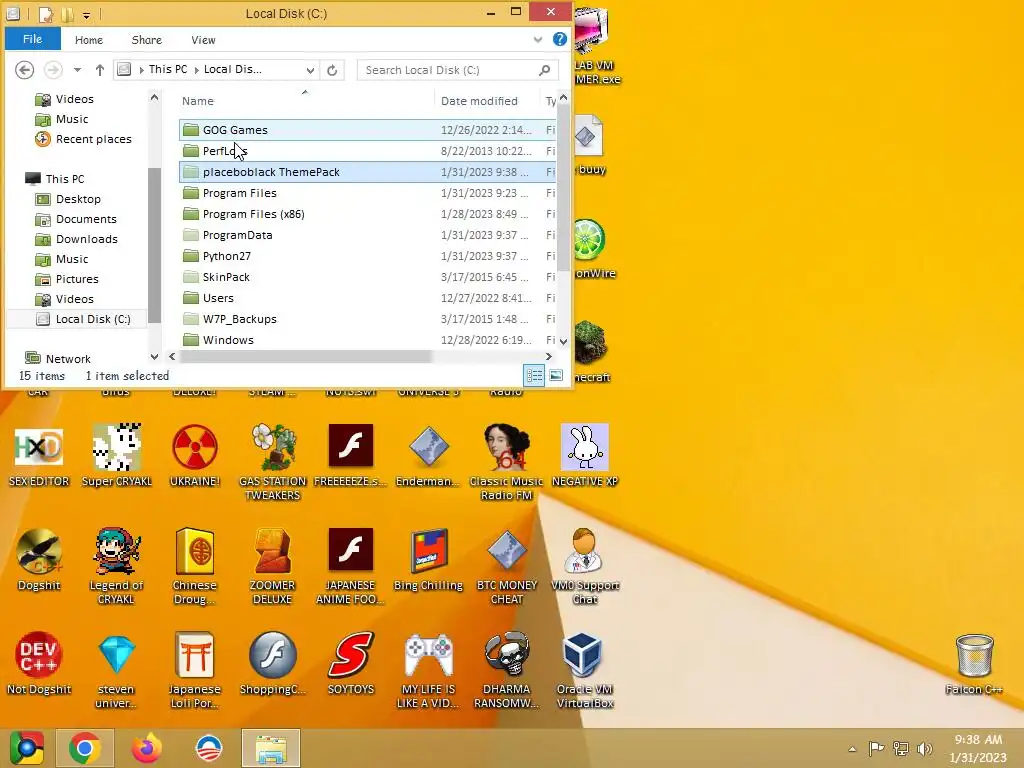
Task: Open Firefox from the taskbar
Action: pos(146,748)
